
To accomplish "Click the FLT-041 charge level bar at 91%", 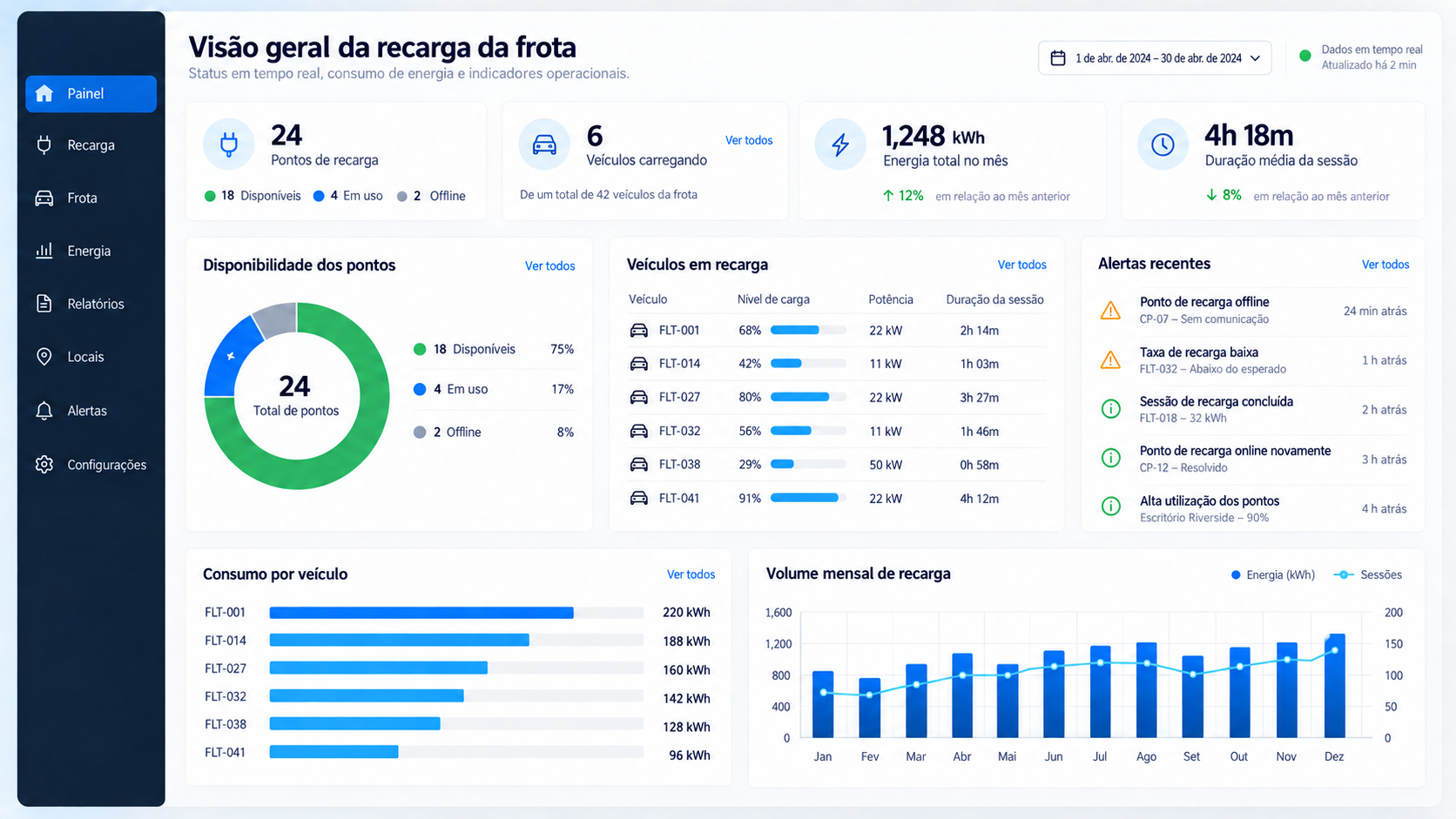I will [x=808, y=499].
